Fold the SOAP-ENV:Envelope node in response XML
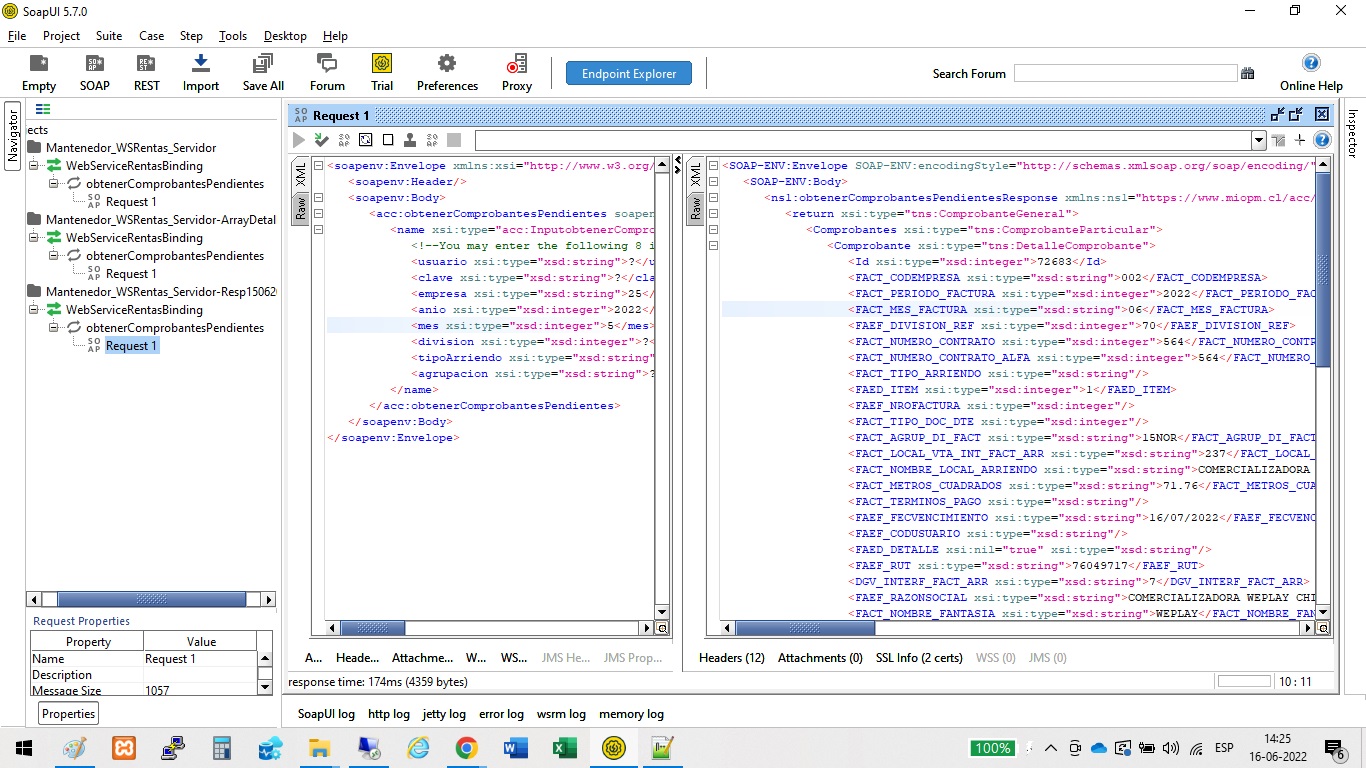Viewport: 1366px width, 768px height. pyautogui.click(x=712, y=166)
